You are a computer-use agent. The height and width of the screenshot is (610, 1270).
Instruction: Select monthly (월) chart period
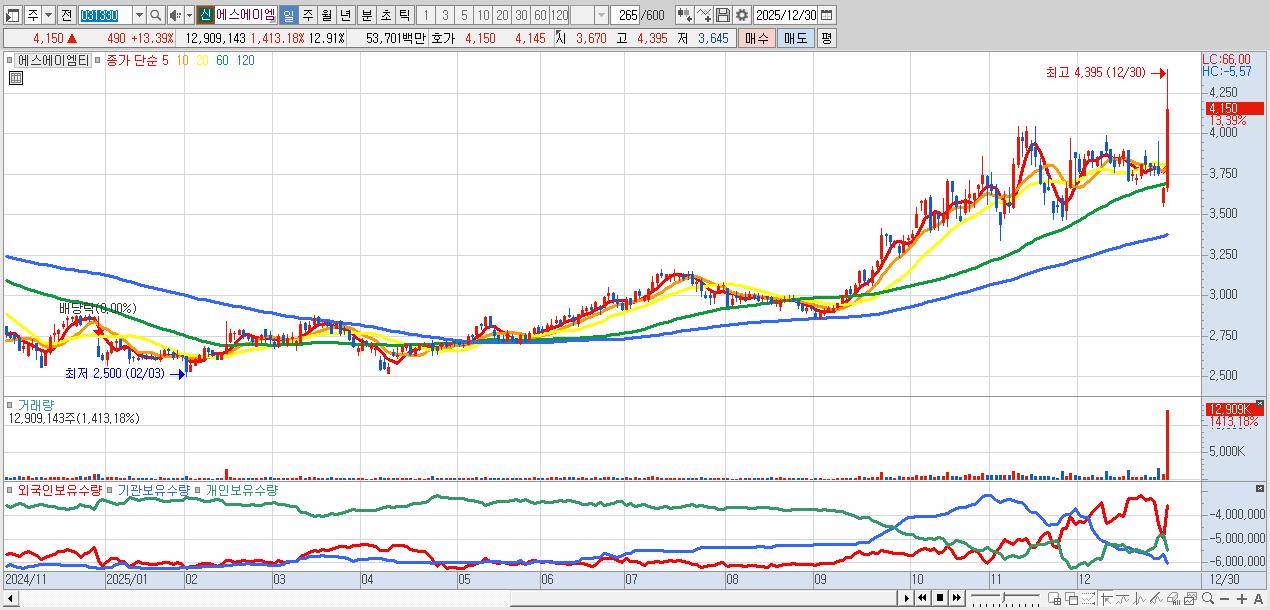point(326,15)
